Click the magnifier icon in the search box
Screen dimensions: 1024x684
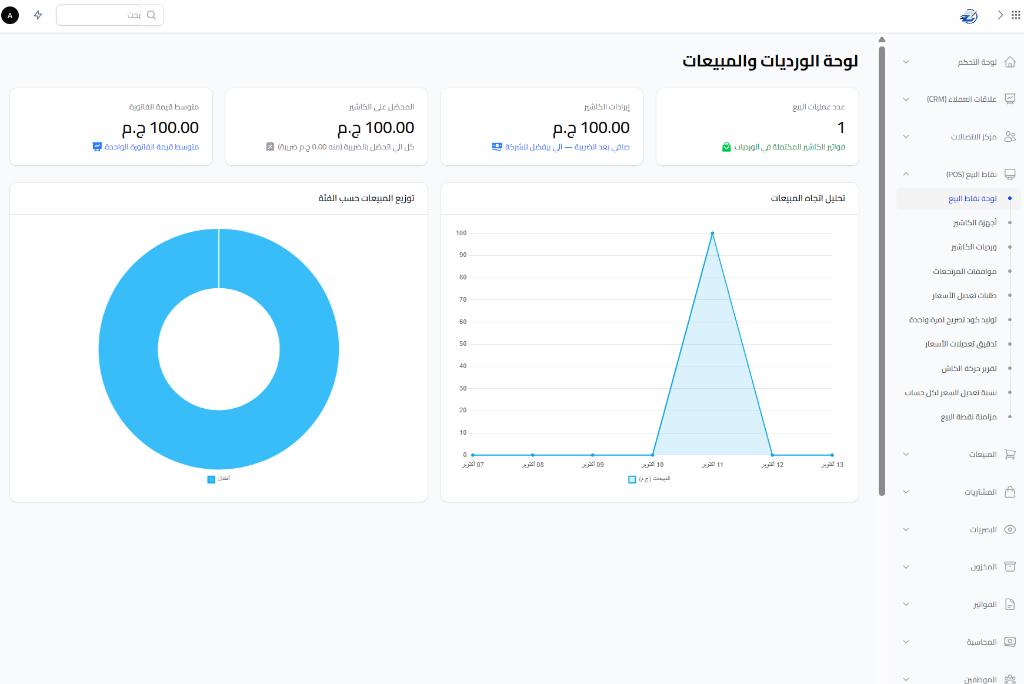click(152, 15)
